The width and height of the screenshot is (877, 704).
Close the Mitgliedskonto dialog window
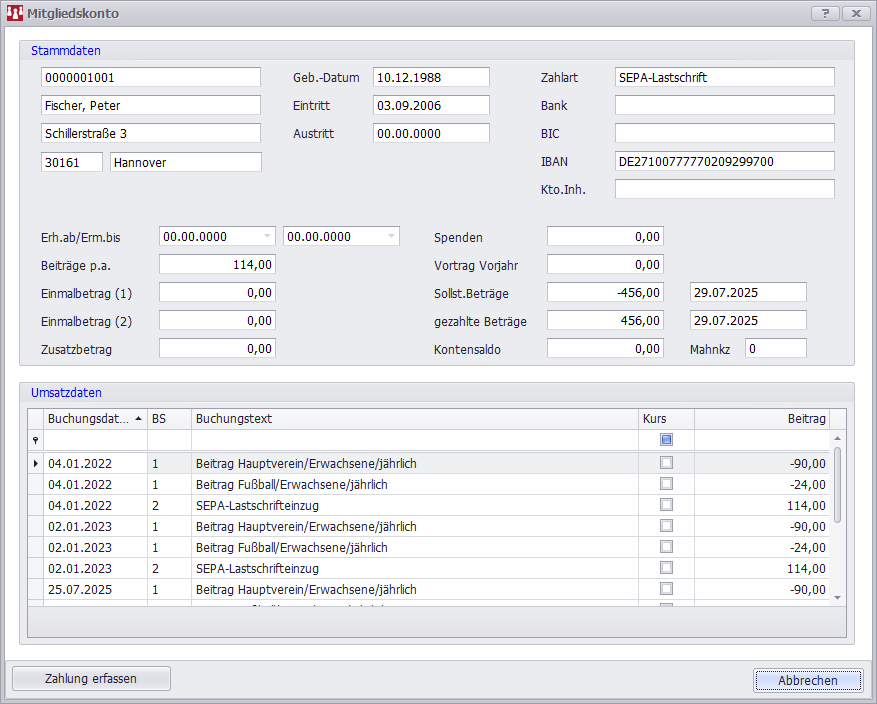[855, 14]
